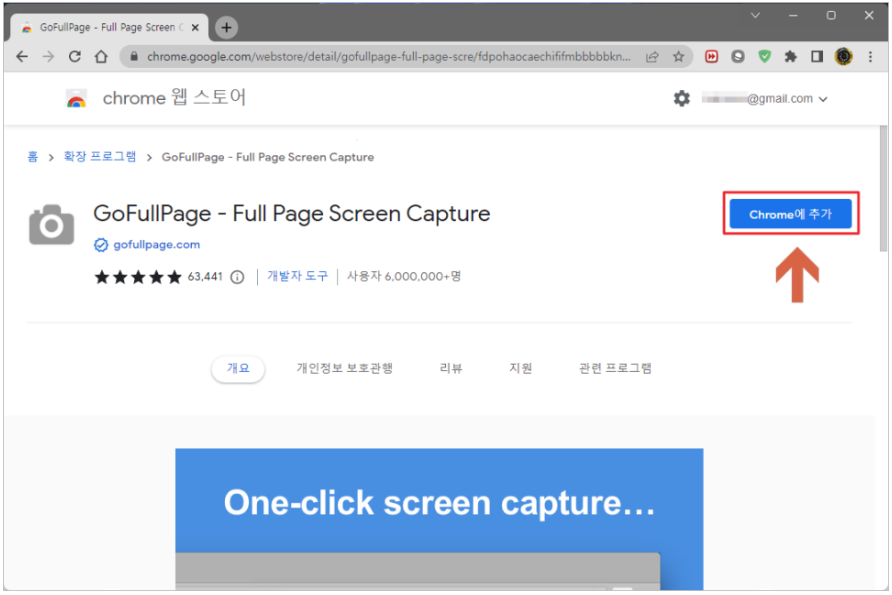Image resolution: width=892 pixels, height=595 pixels.
Task: Click the chrome 웹 스토어 title text
Action: [x=174, y=98]
